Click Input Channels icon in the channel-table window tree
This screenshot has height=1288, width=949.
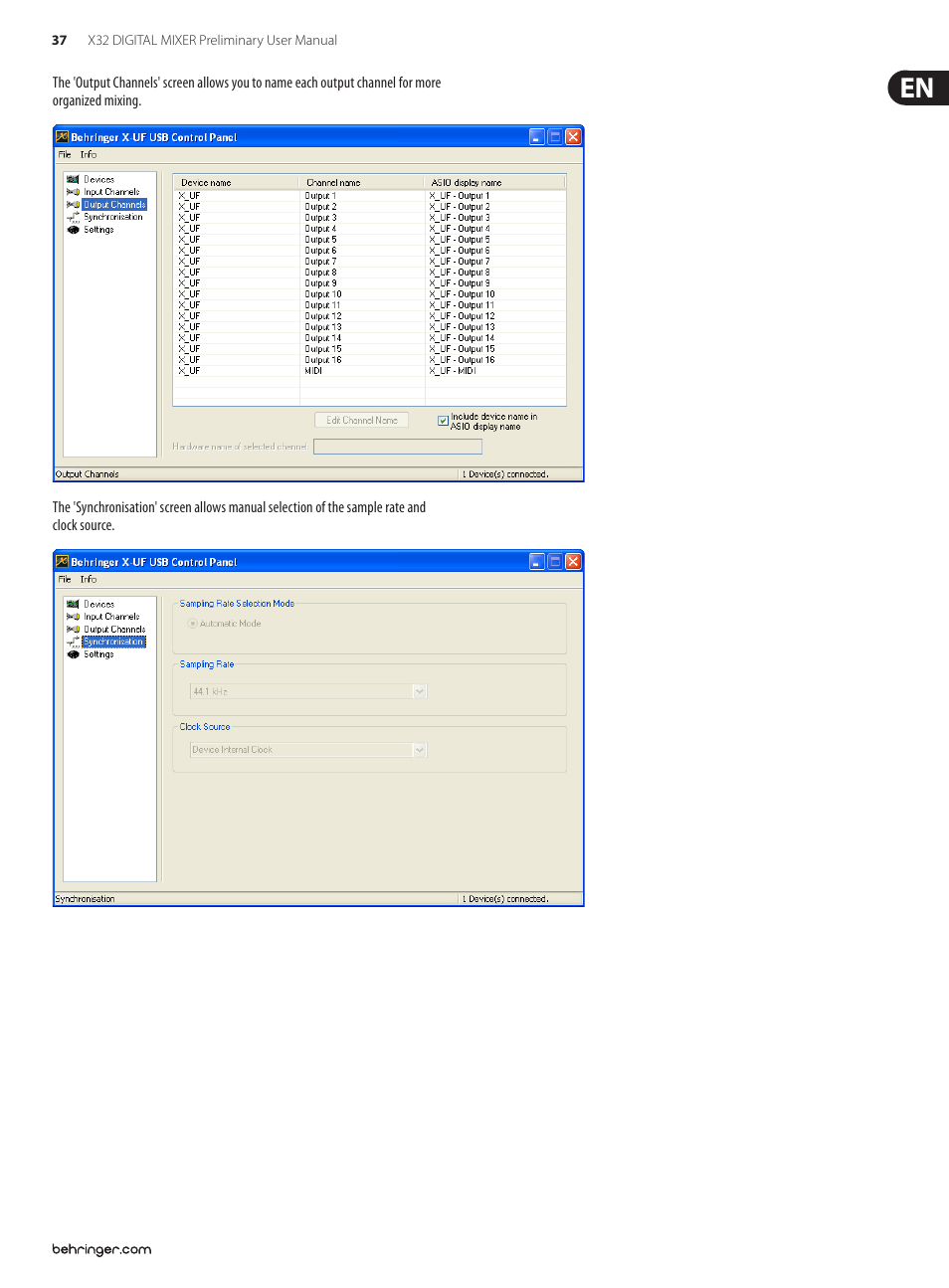click(x=73, y=192)
